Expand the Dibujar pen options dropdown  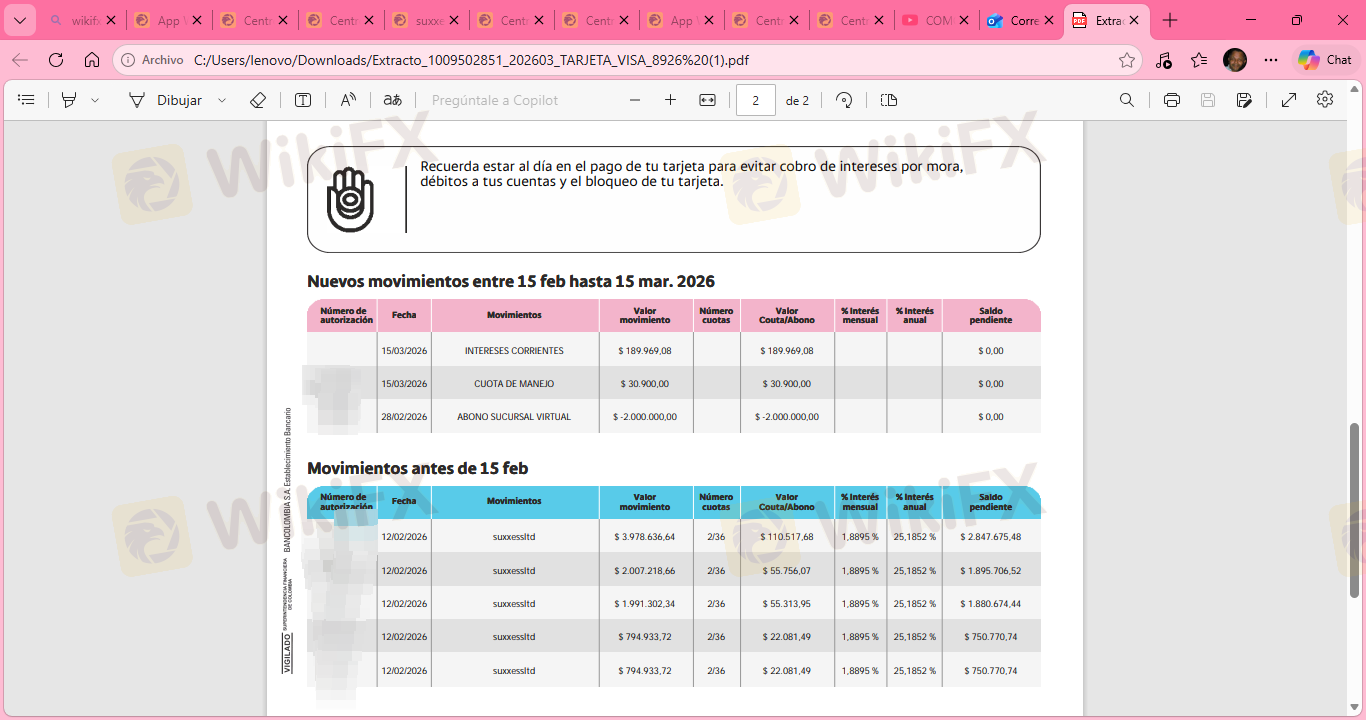click(x=222, y=100)
